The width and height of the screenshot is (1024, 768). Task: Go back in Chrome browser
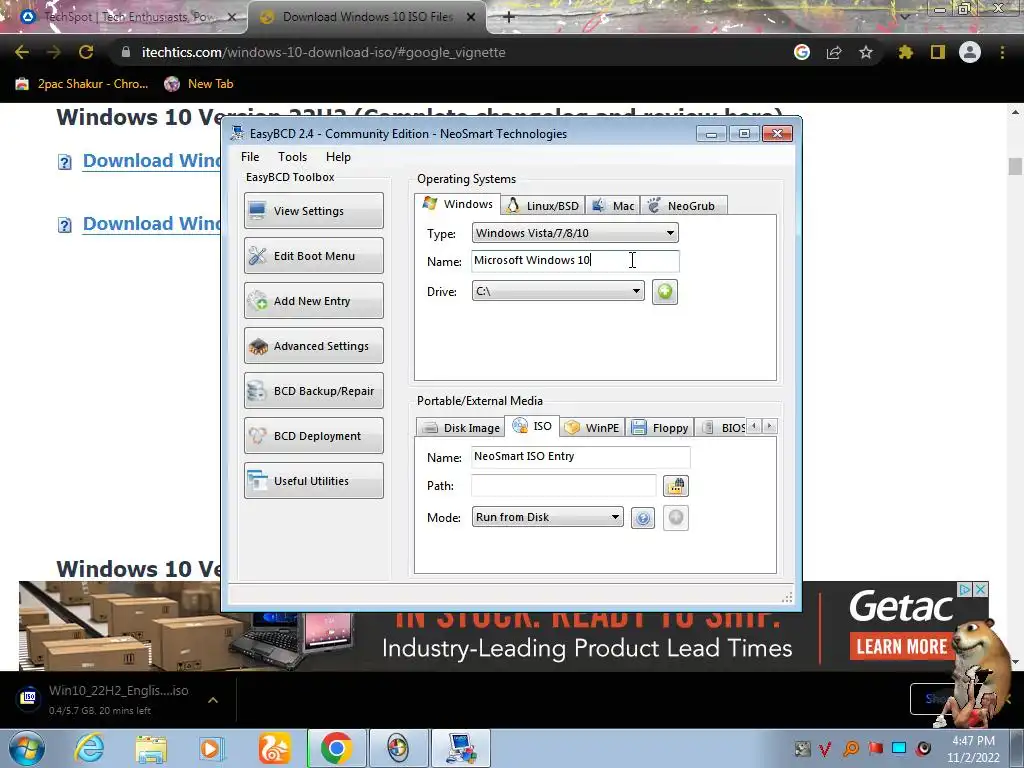coord(22,52)
